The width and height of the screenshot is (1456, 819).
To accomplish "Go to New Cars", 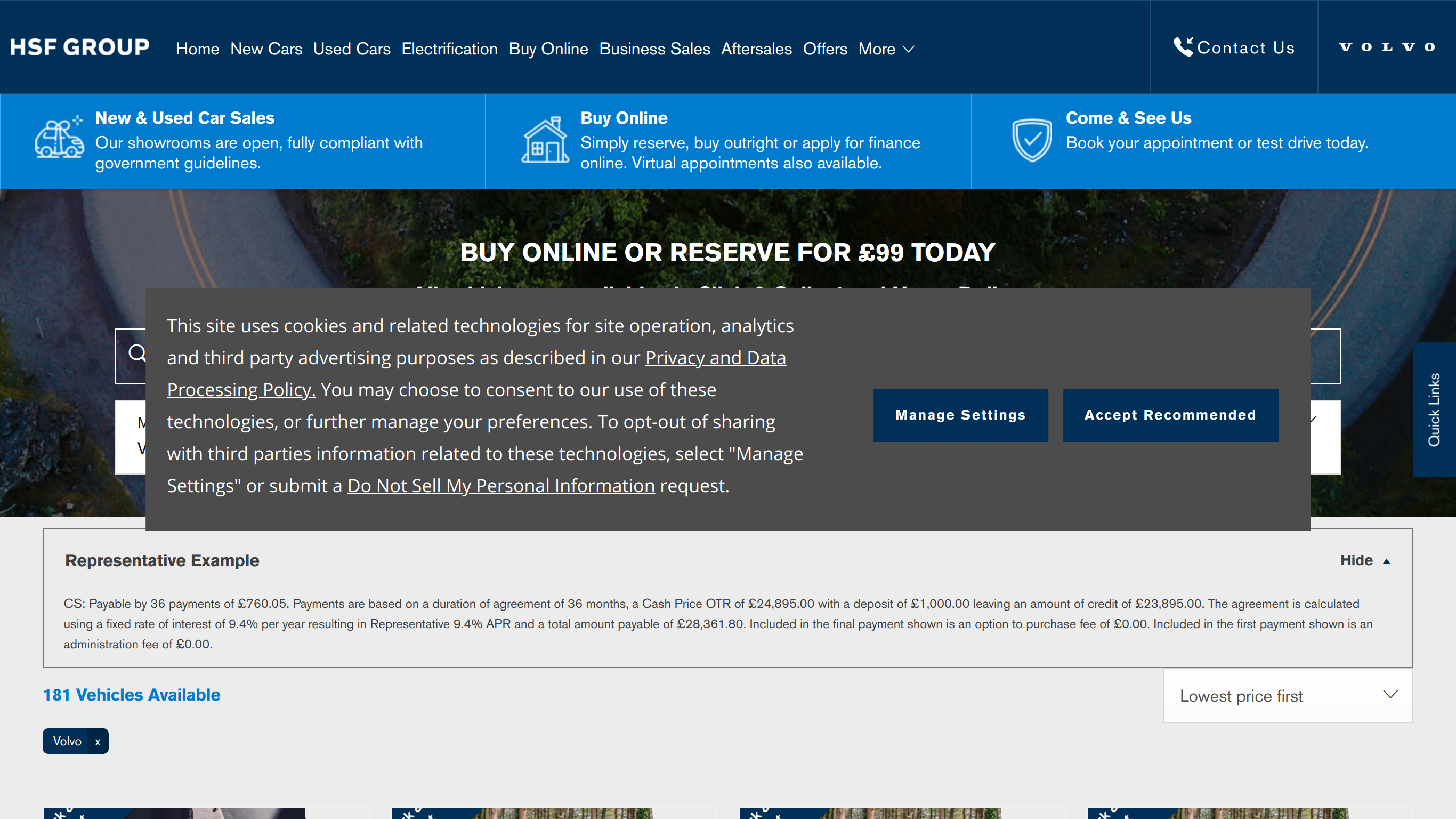I will pos(266,49).
